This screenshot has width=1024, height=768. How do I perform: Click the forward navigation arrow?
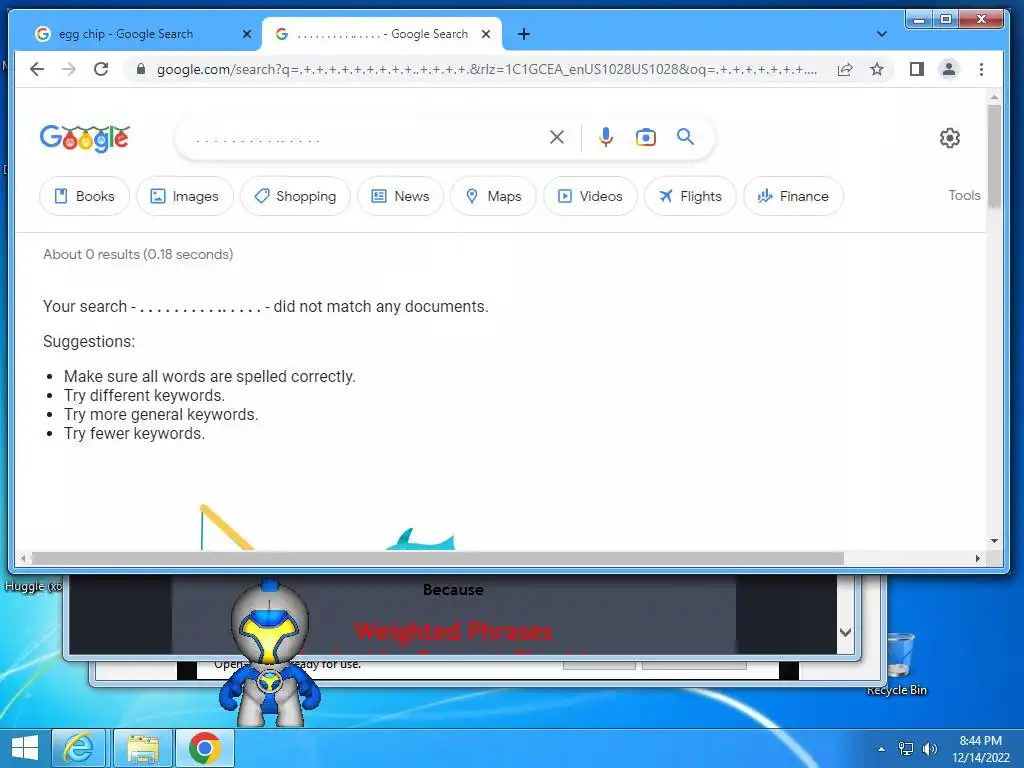coord(69,69)
